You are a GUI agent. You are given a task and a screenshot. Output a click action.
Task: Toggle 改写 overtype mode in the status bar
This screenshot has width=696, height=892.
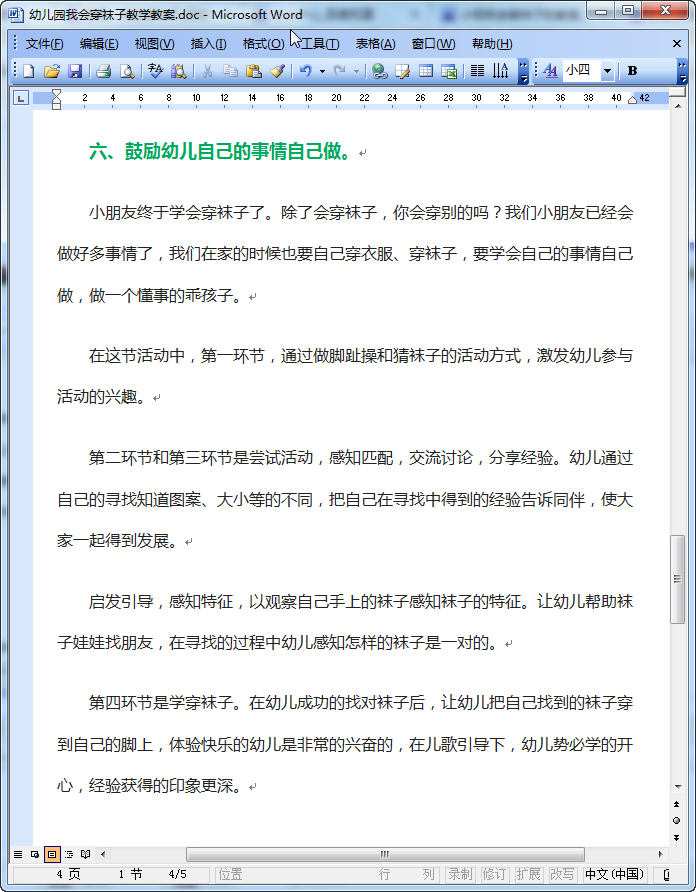(x=562, y=874)
